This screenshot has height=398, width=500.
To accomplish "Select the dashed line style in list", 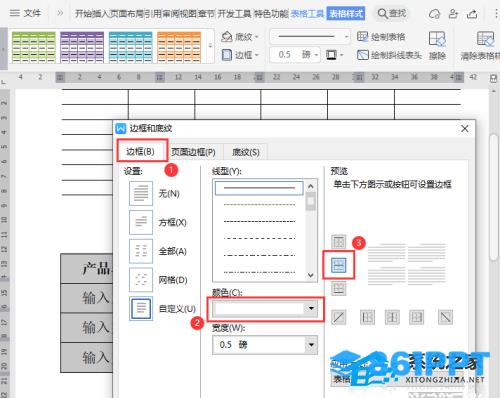I will pos(259,238).
